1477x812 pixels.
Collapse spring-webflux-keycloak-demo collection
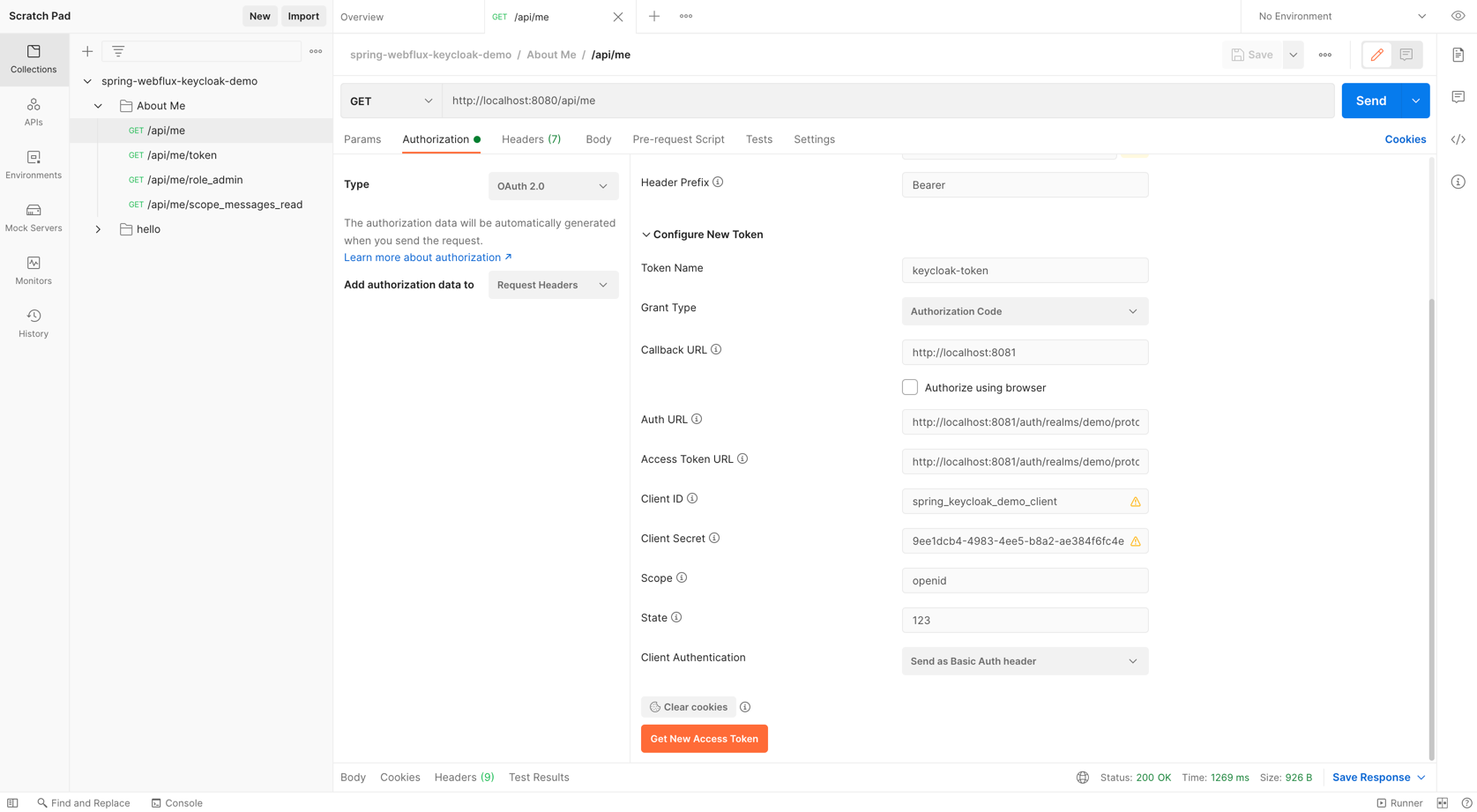coord(87,81)
